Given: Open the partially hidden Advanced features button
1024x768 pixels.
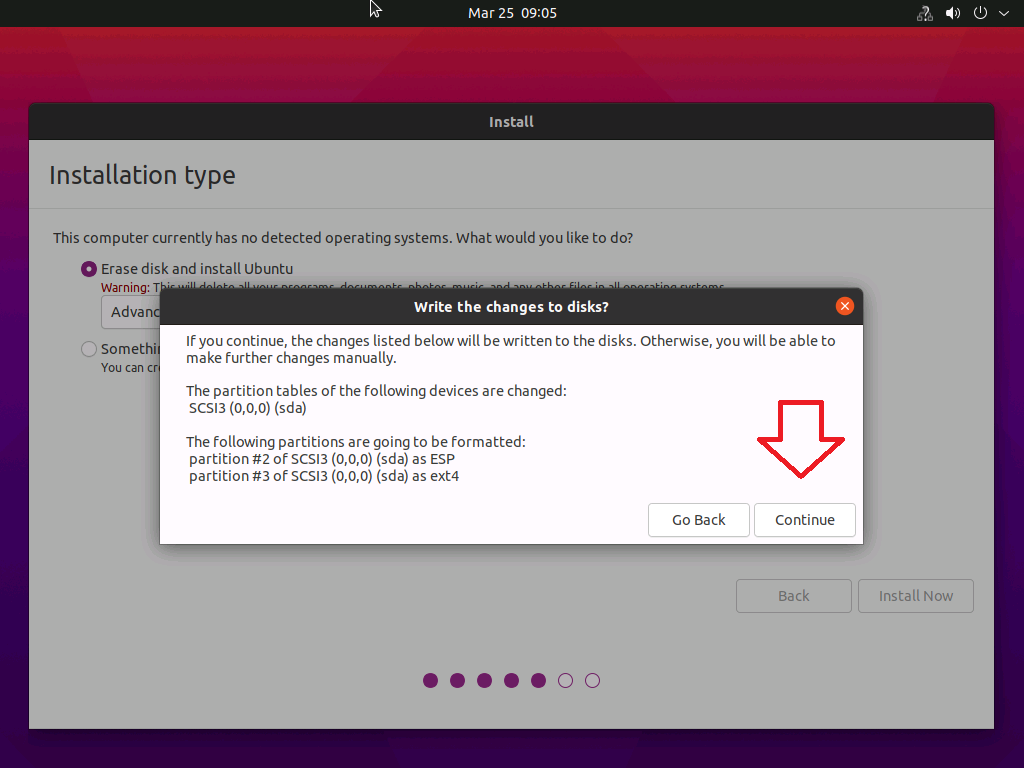Looking at the screenshot, I should (131, 312).
